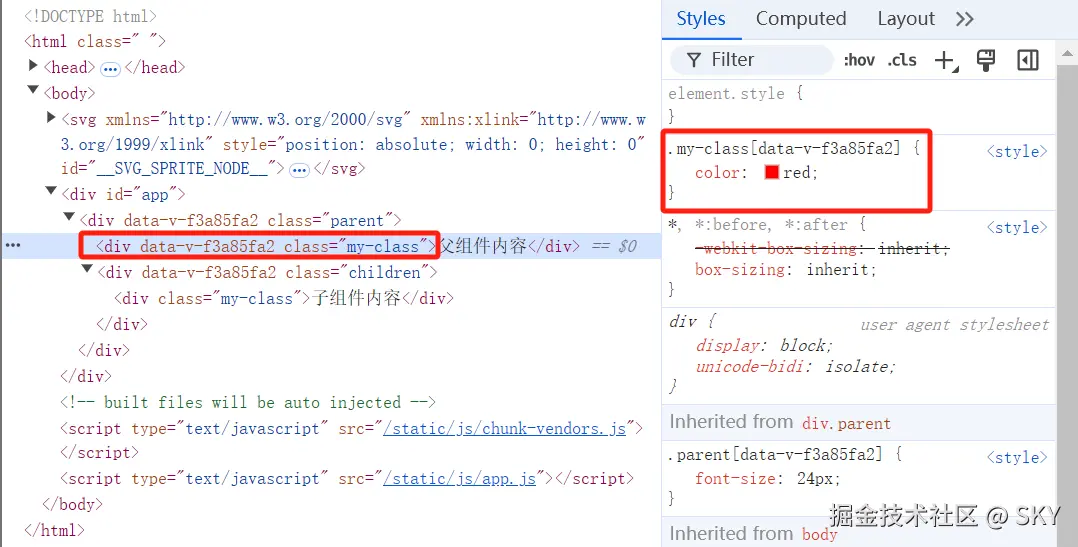
Task: Expand the svg element node
Action: 50,118
